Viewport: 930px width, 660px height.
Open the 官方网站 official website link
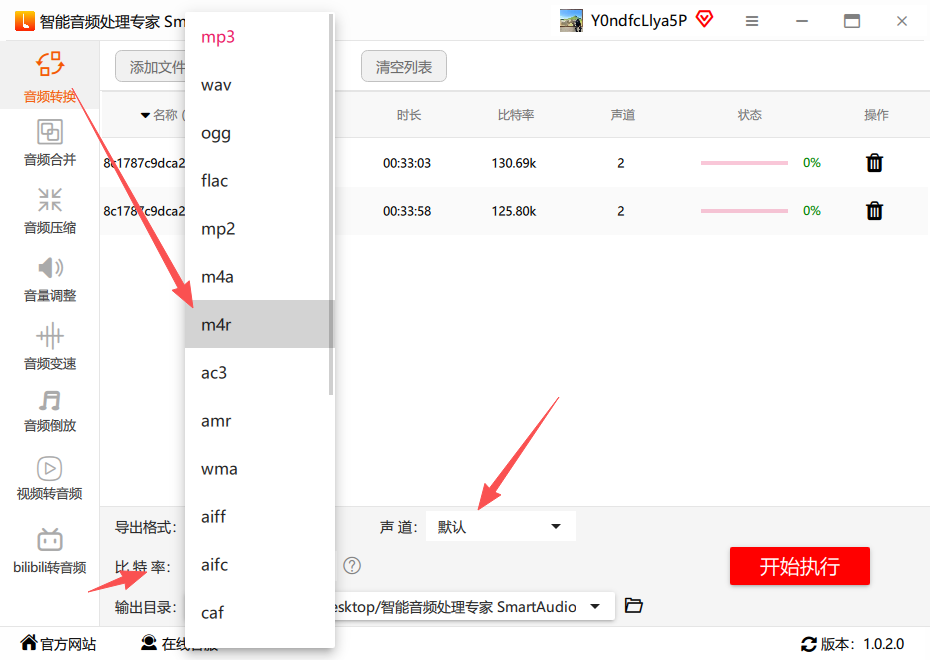58,644
